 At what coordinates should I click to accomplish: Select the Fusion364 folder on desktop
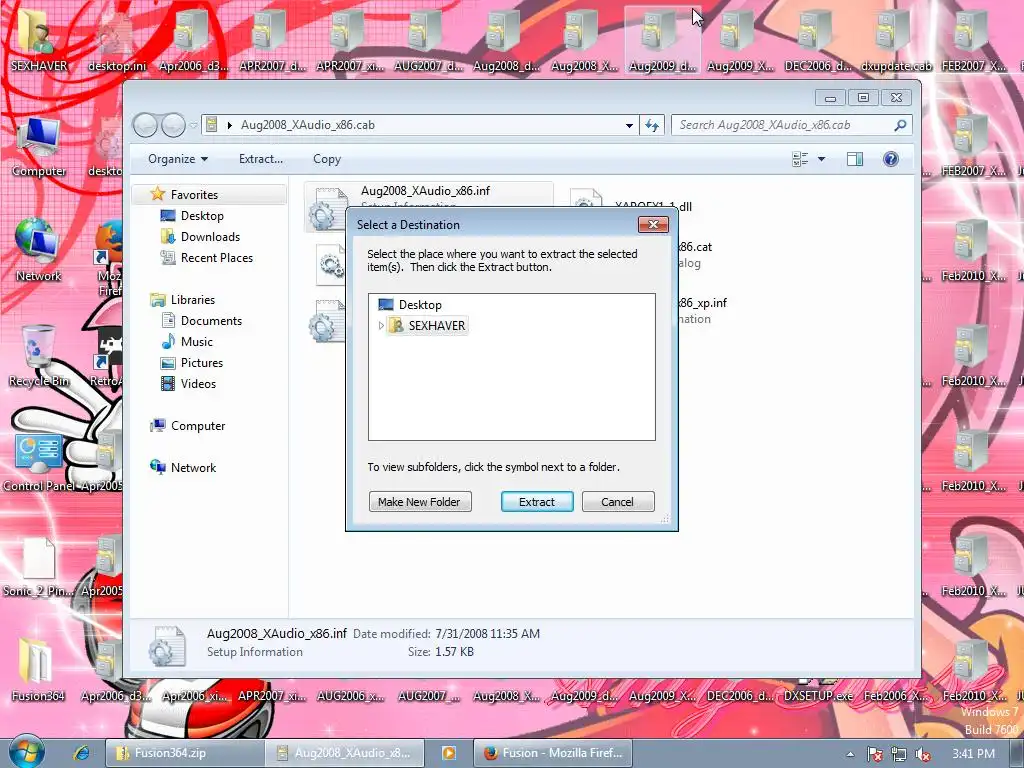pyautogui.click(x=37, y=672)
